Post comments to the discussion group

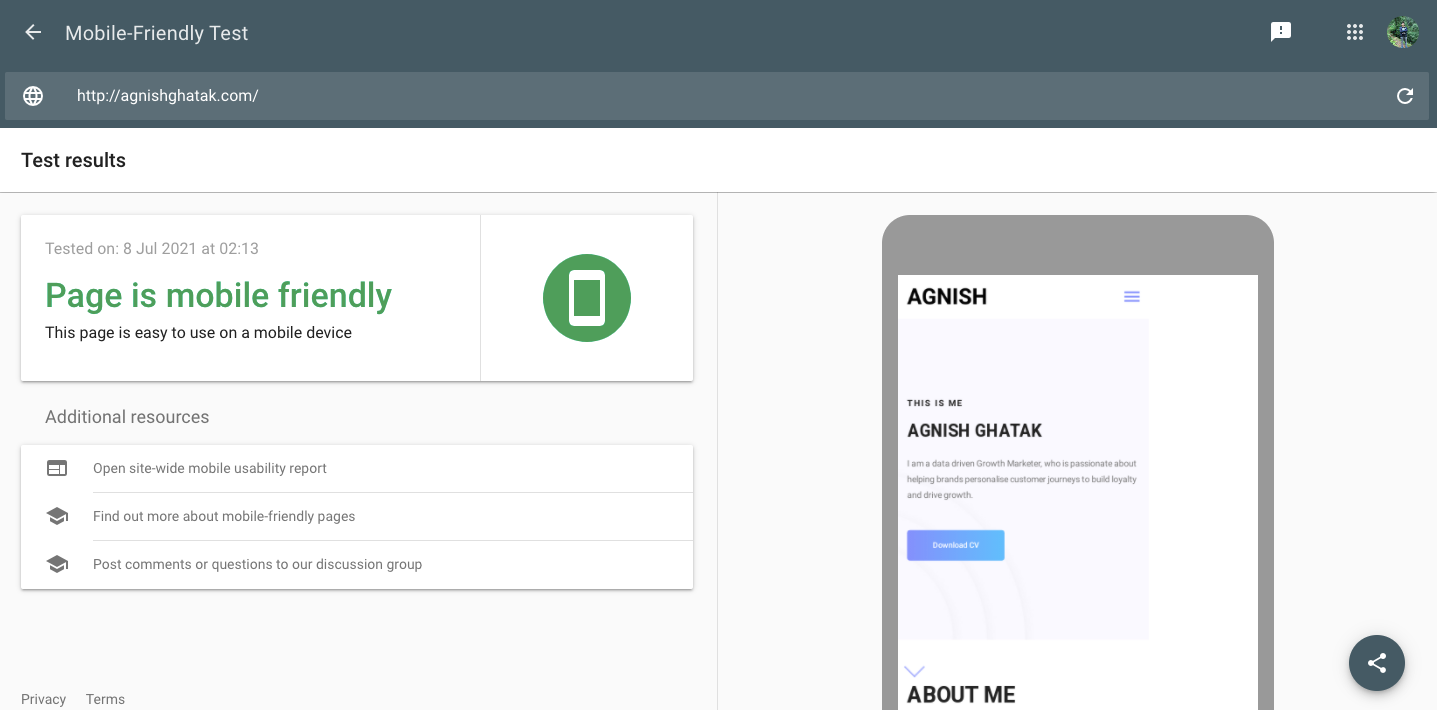pyautogui.click(x=257, y=564)
